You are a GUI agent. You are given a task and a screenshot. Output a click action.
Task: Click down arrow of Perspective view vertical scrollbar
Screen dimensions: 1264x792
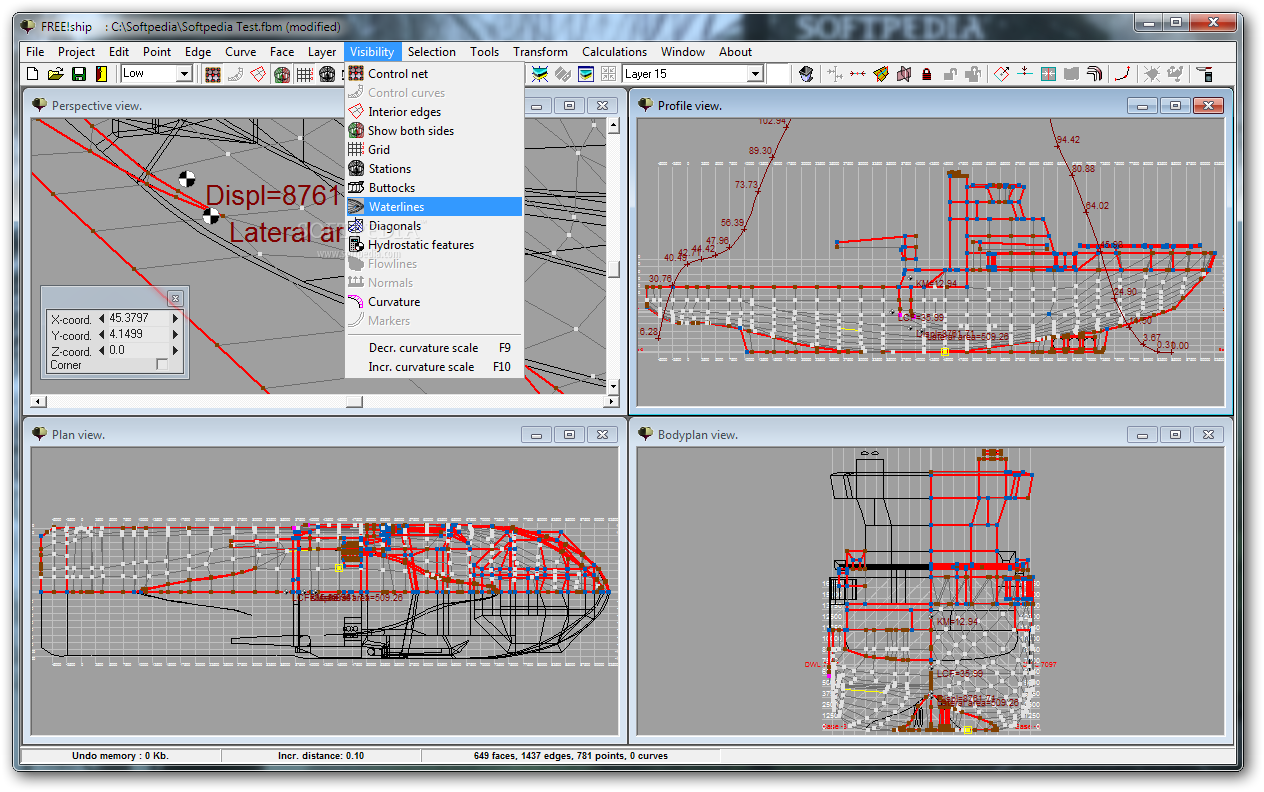point(613,386)
